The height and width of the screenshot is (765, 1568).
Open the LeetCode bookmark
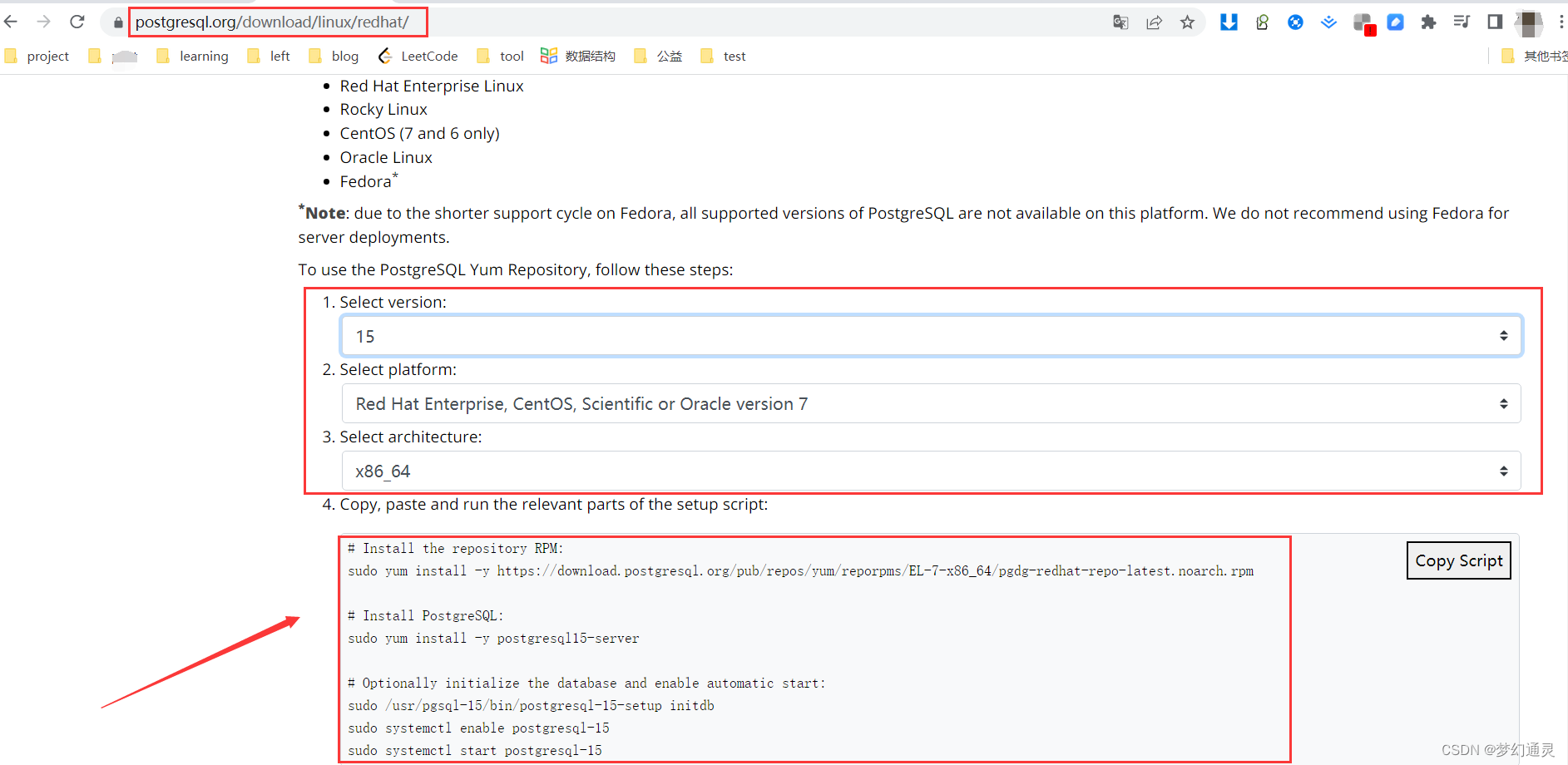[418, 56]
